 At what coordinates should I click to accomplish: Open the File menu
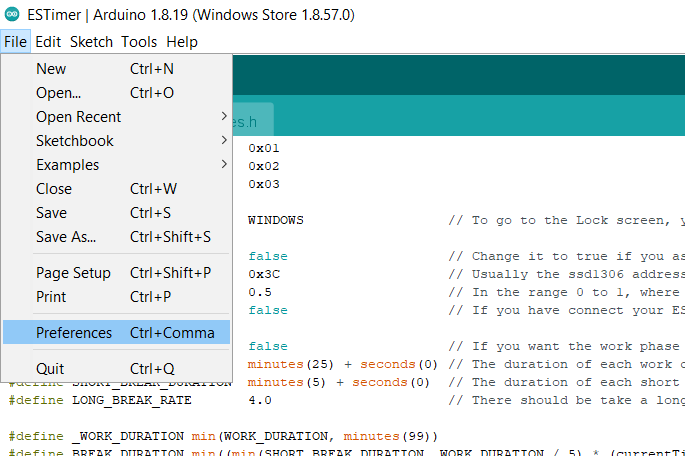pyautogui.click(x=15, y=42)
